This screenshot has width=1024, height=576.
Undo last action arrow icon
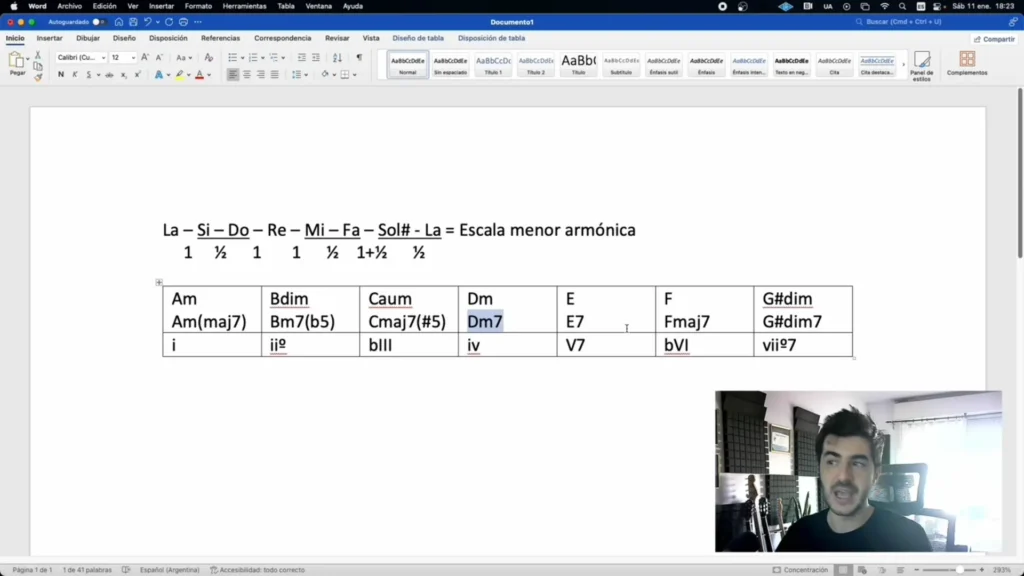pyautogui.click(x=148, y=22)
